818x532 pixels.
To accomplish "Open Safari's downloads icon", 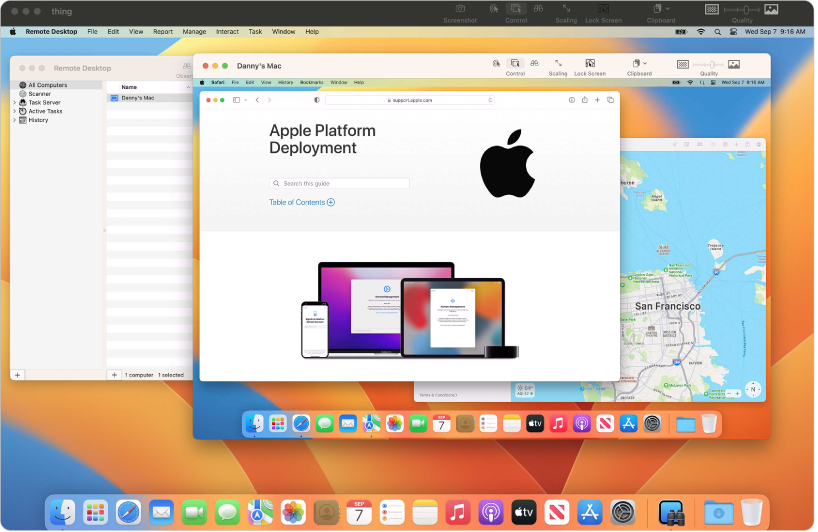I will tap(572, 100).
